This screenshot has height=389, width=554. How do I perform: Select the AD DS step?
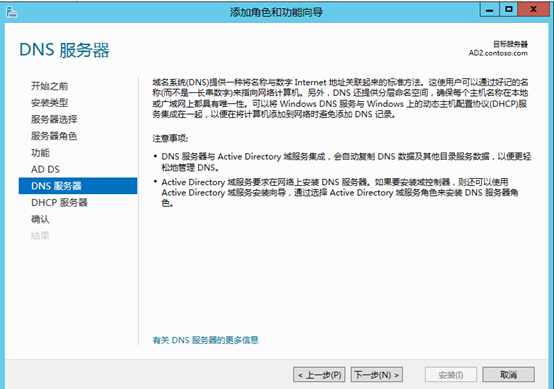(46, 169)
